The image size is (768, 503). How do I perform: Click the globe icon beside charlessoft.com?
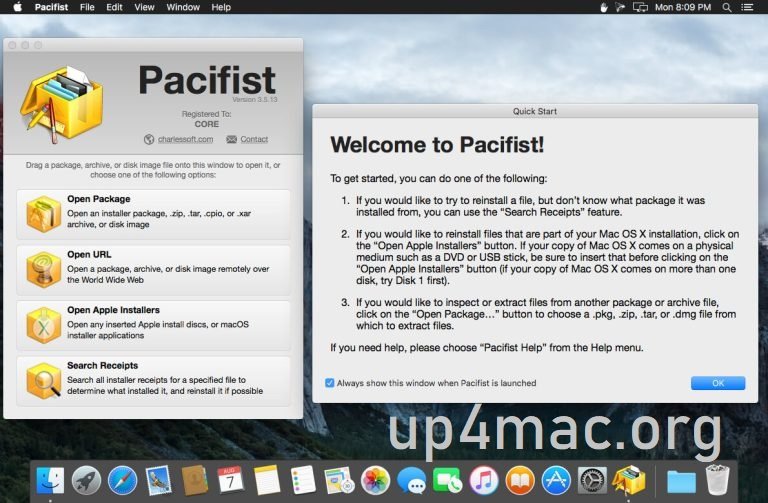click(149, 140)
